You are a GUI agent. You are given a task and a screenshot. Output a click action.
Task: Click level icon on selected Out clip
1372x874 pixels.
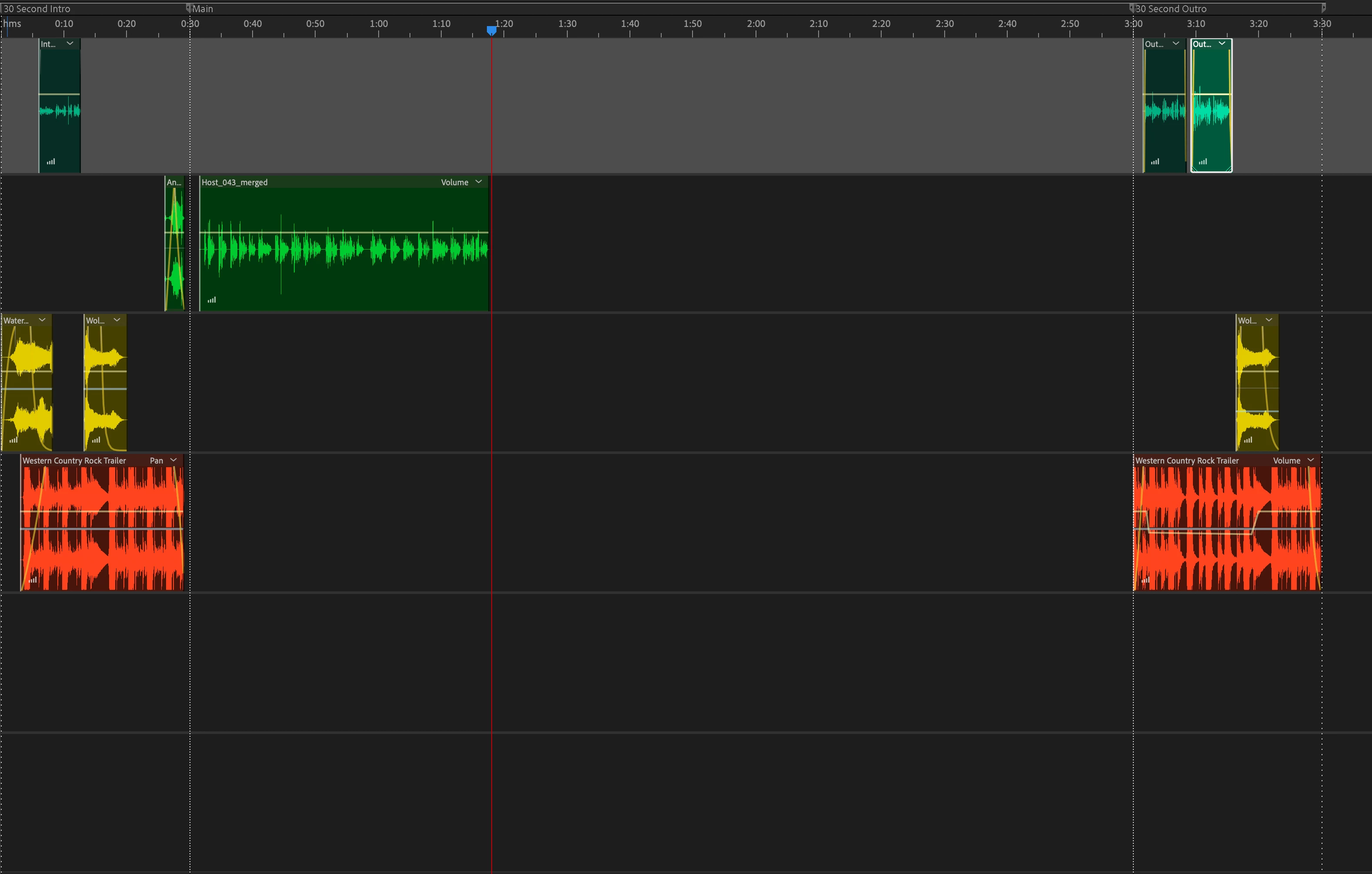(x=1202, y=162)
